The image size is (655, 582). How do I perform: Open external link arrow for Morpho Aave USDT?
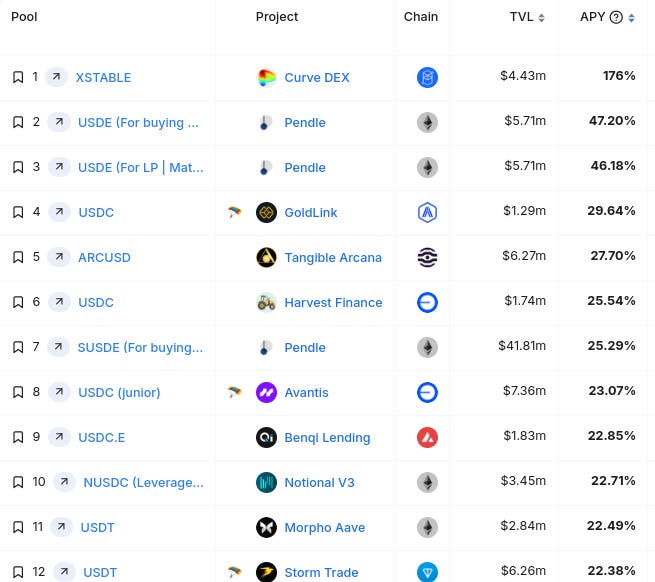point(61,527)
